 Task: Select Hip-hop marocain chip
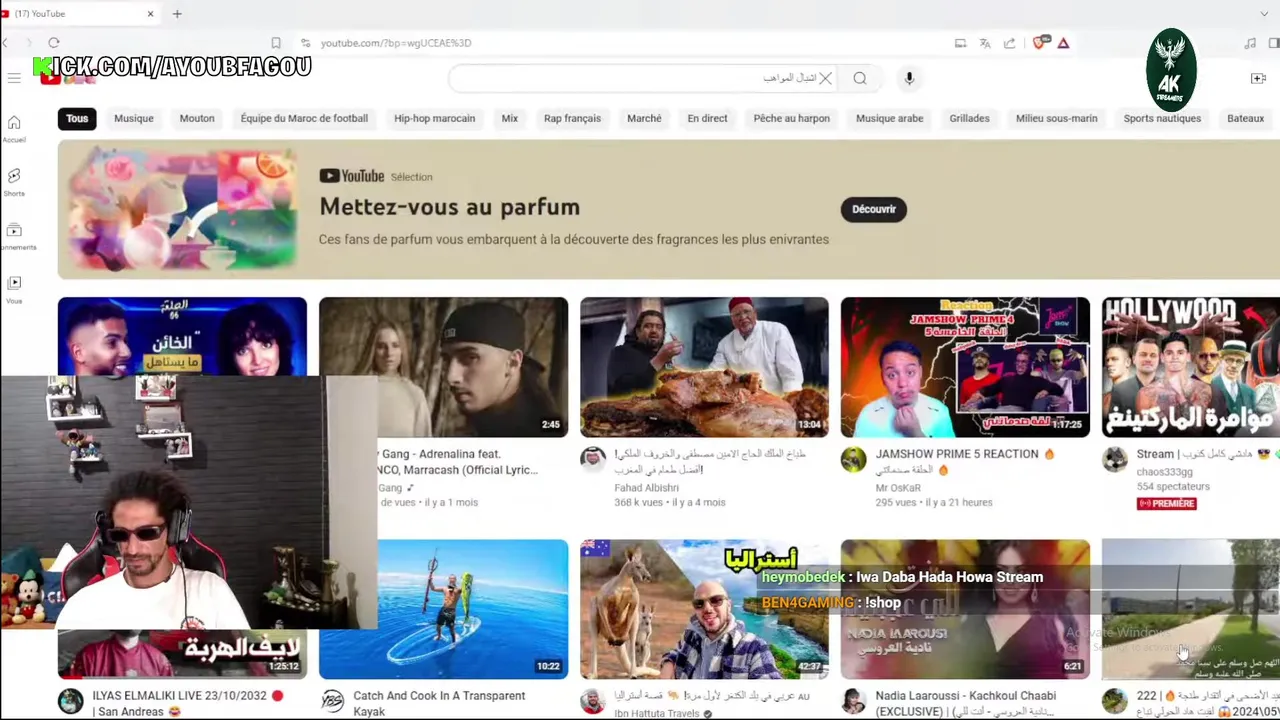coord(434,118)
